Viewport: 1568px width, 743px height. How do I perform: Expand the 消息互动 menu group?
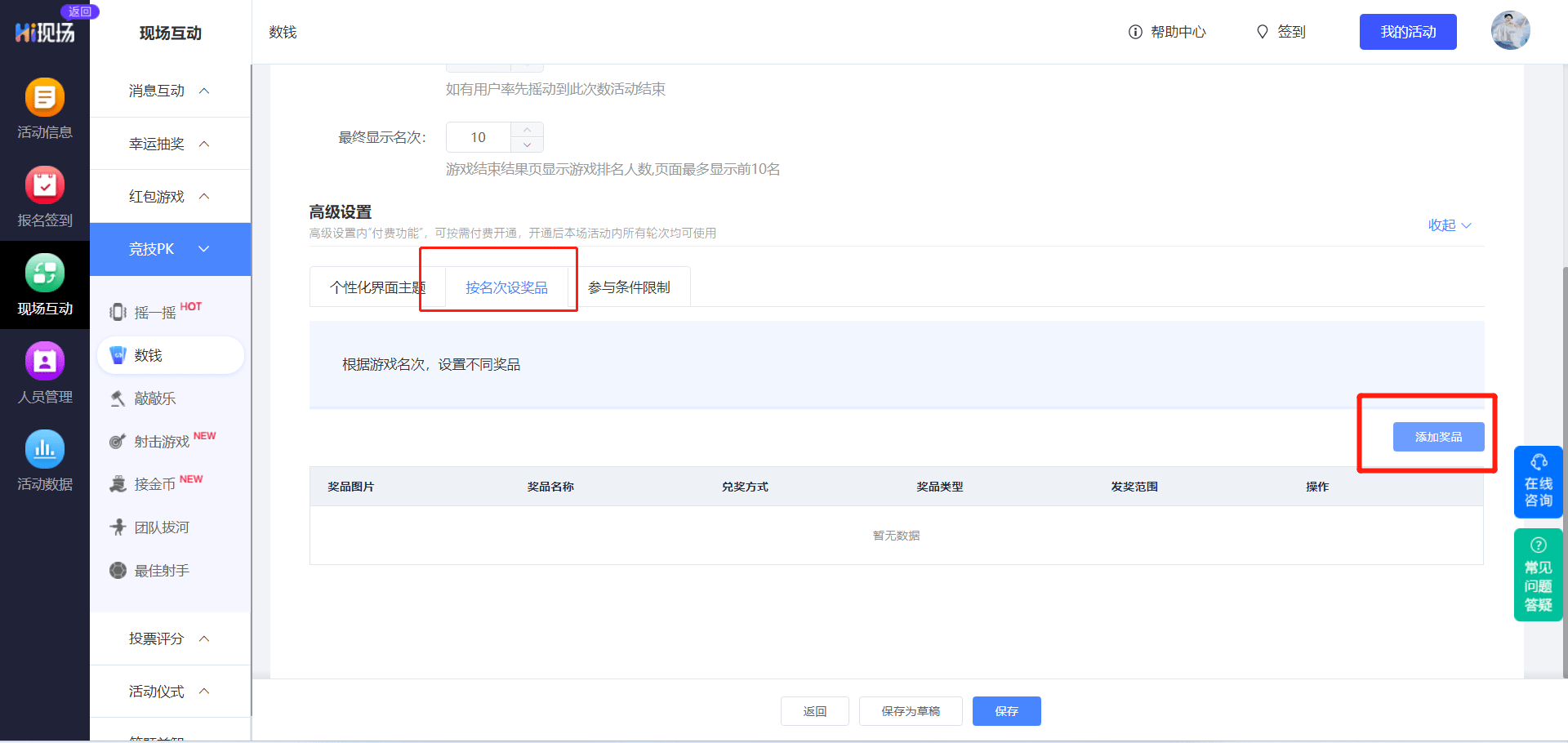click(x=170, y=91)
